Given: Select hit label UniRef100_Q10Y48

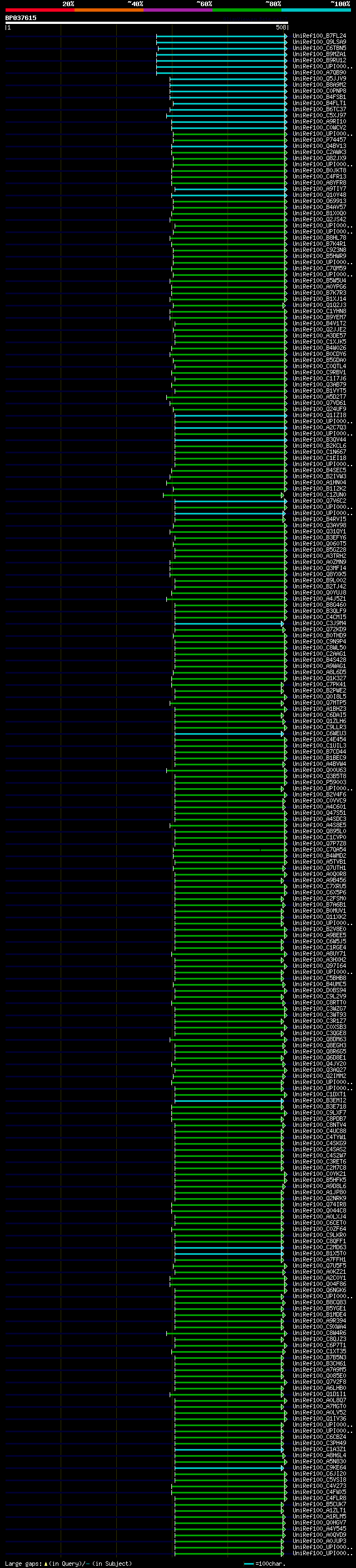Looking at the screenshot, I should (x=319, y=195).
